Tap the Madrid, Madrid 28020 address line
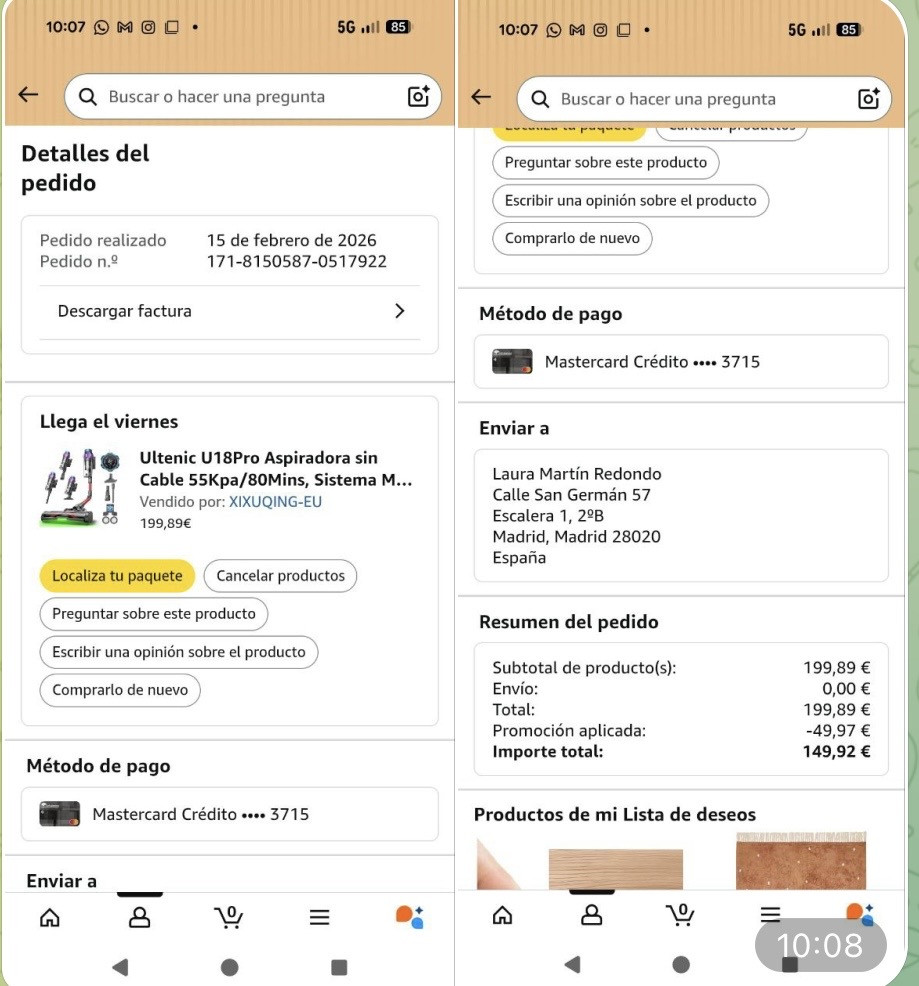 (576, 536)
